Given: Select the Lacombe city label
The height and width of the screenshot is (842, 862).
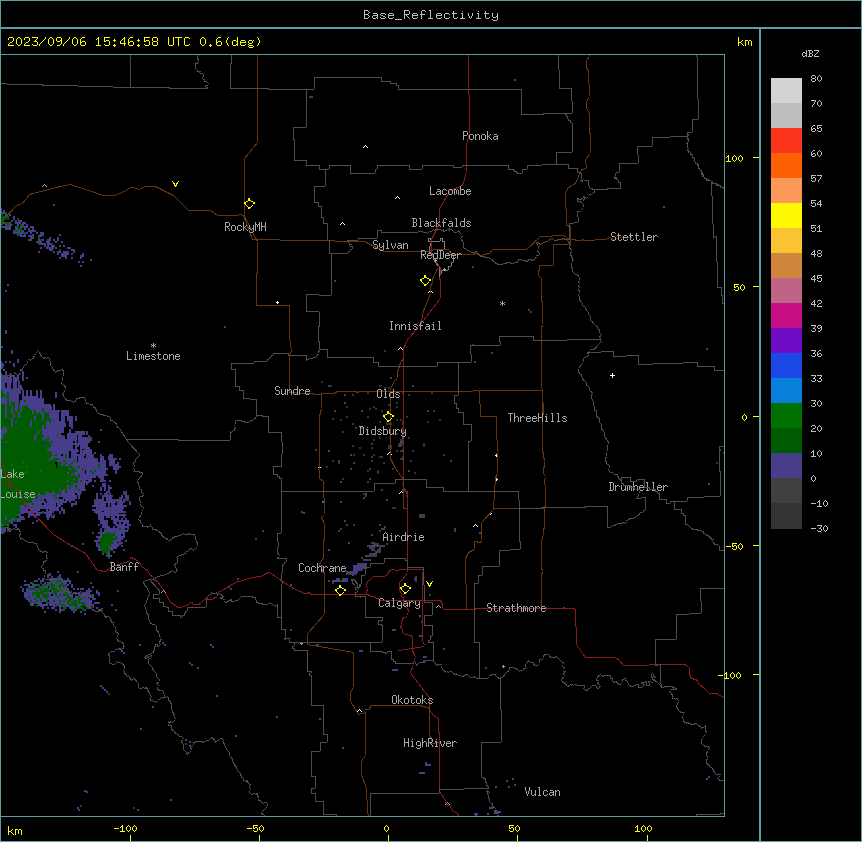Looking at the screenshot, I should tap(450, 191).
